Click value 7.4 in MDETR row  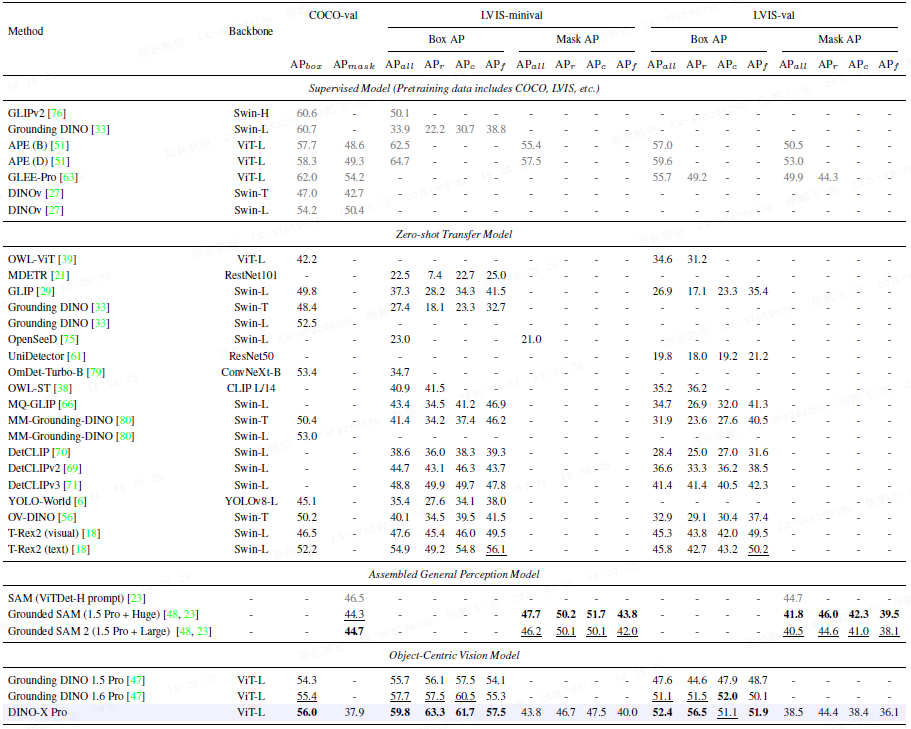[x=435, y=275]
